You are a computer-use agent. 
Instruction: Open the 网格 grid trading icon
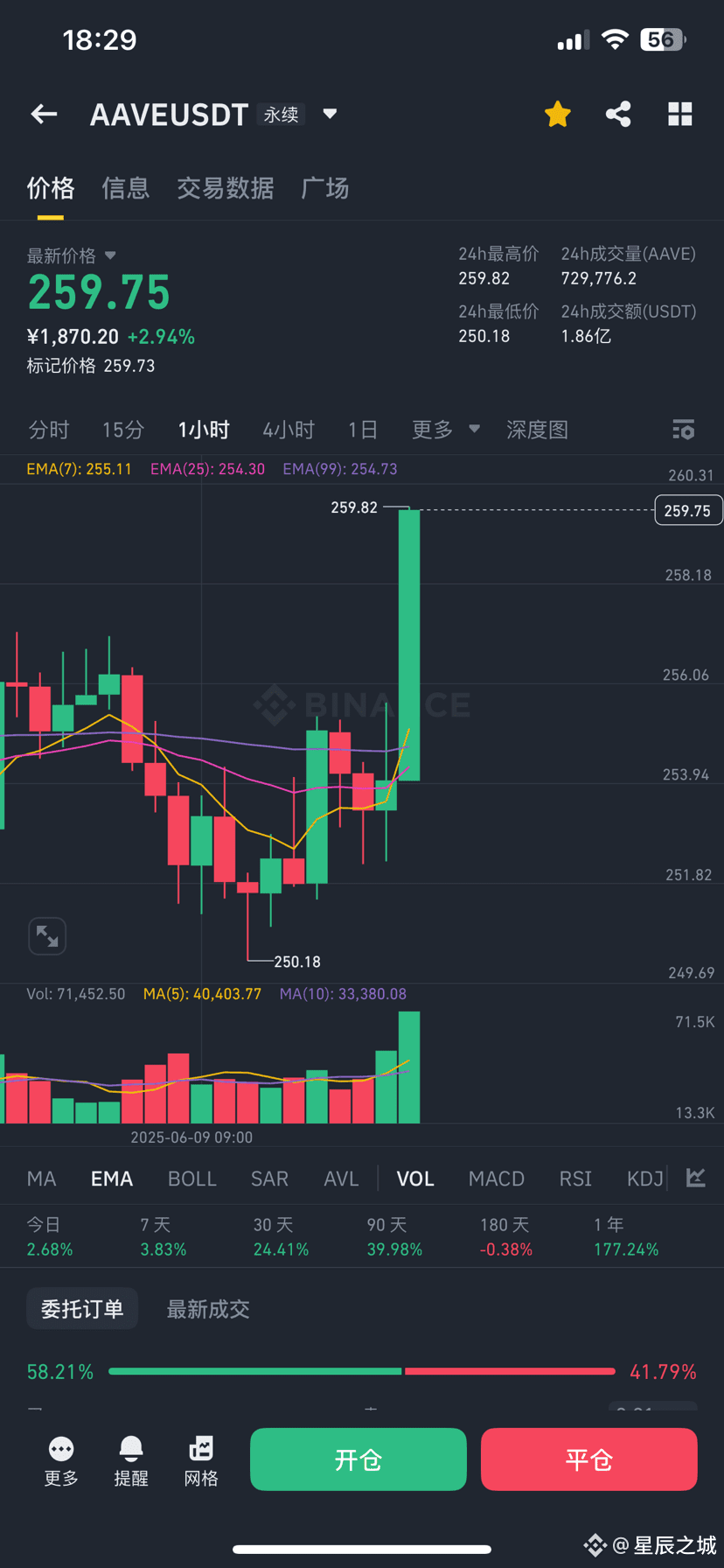(x=201, y=1449)
